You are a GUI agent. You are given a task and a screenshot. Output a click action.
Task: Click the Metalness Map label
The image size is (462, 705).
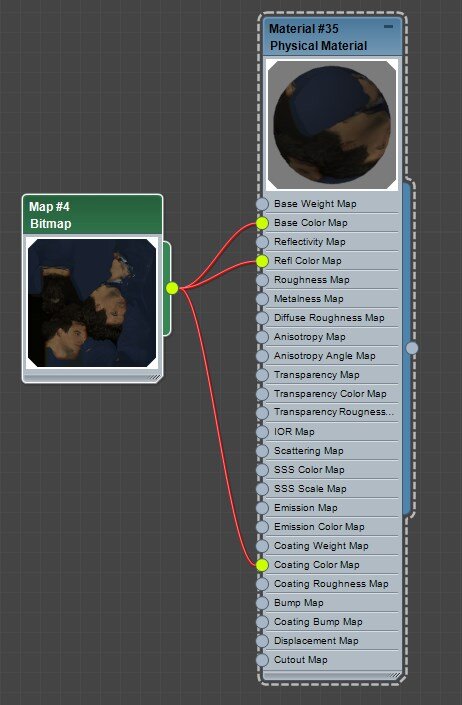click(309, 299)
